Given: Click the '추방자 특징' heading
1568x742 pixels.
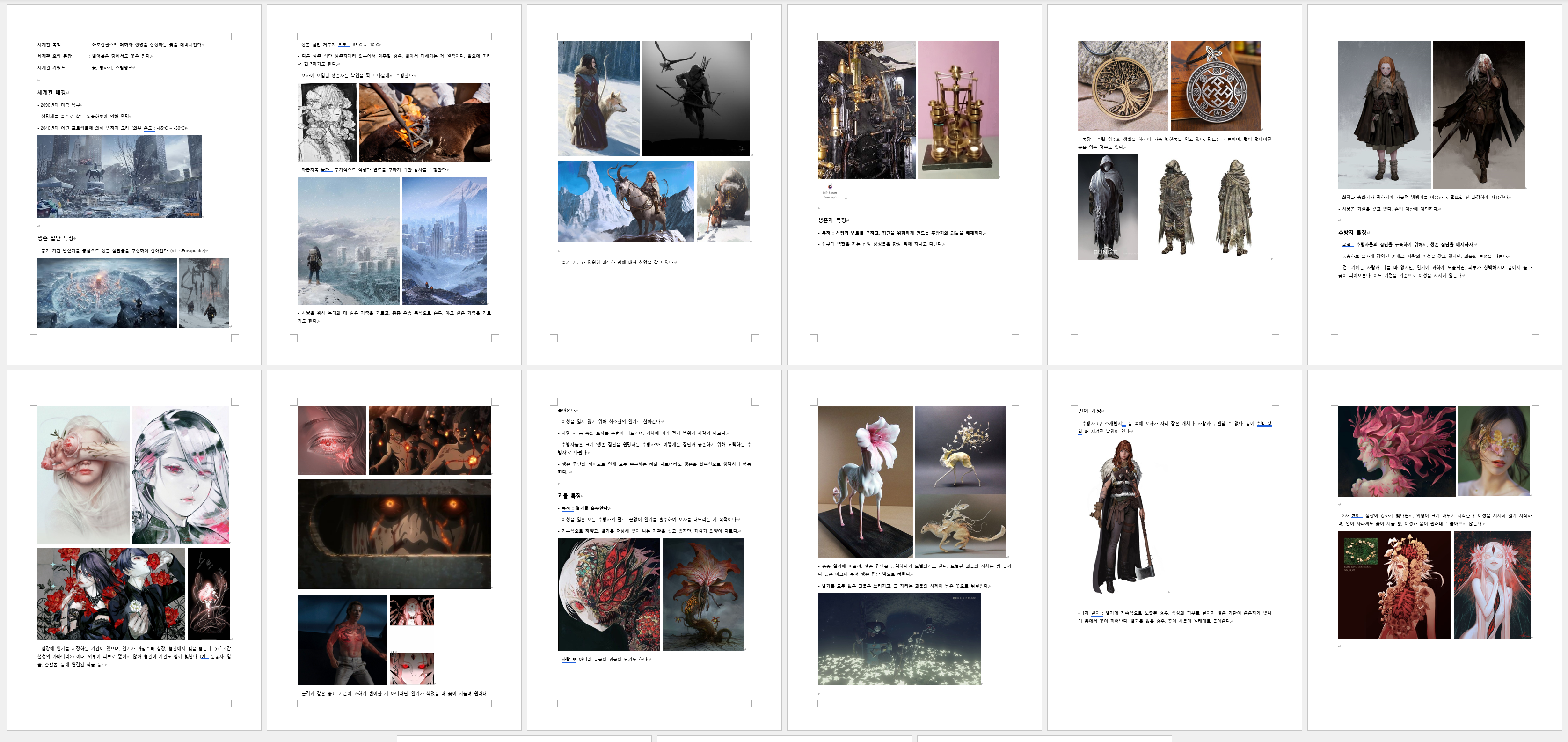Looking at the screenshot, I should click(x=1352, y=233).
